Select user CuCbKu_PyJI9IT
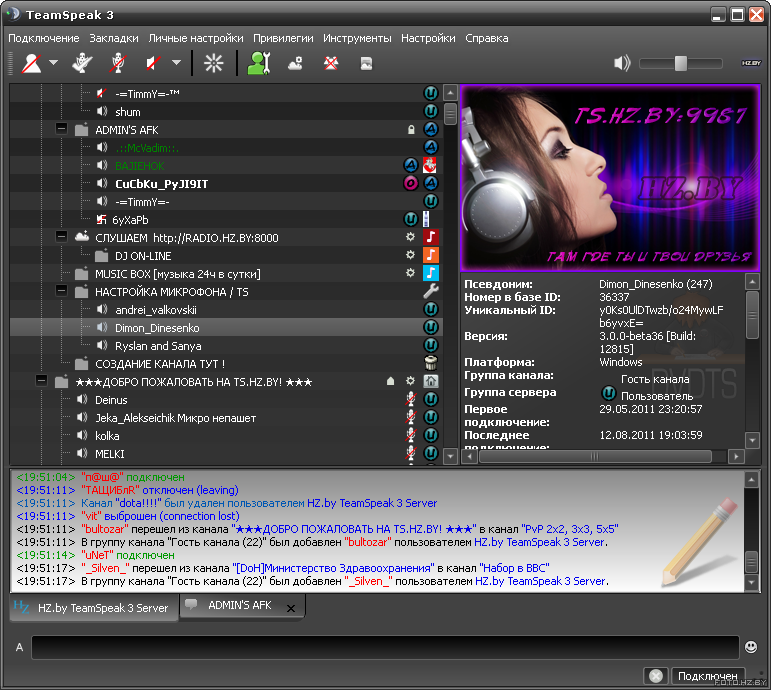Viewport: 771px width, 690px height. click(x=161, y=184)
